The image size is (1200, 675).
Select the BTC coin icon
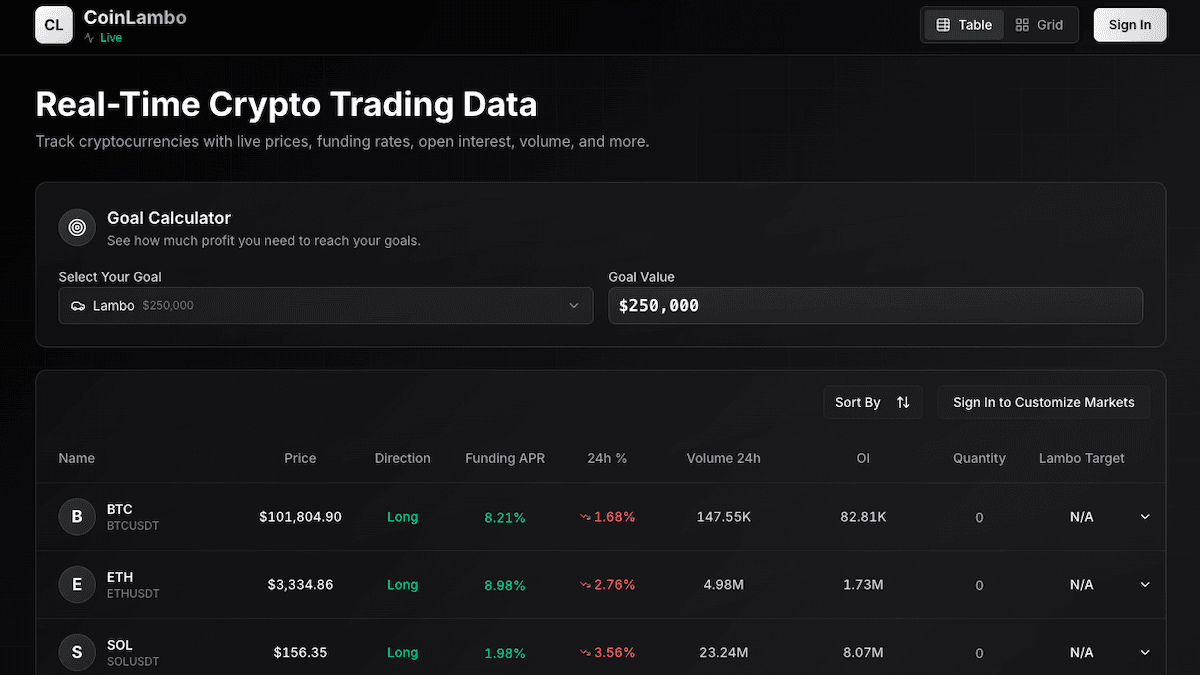[x=77, y=517]
